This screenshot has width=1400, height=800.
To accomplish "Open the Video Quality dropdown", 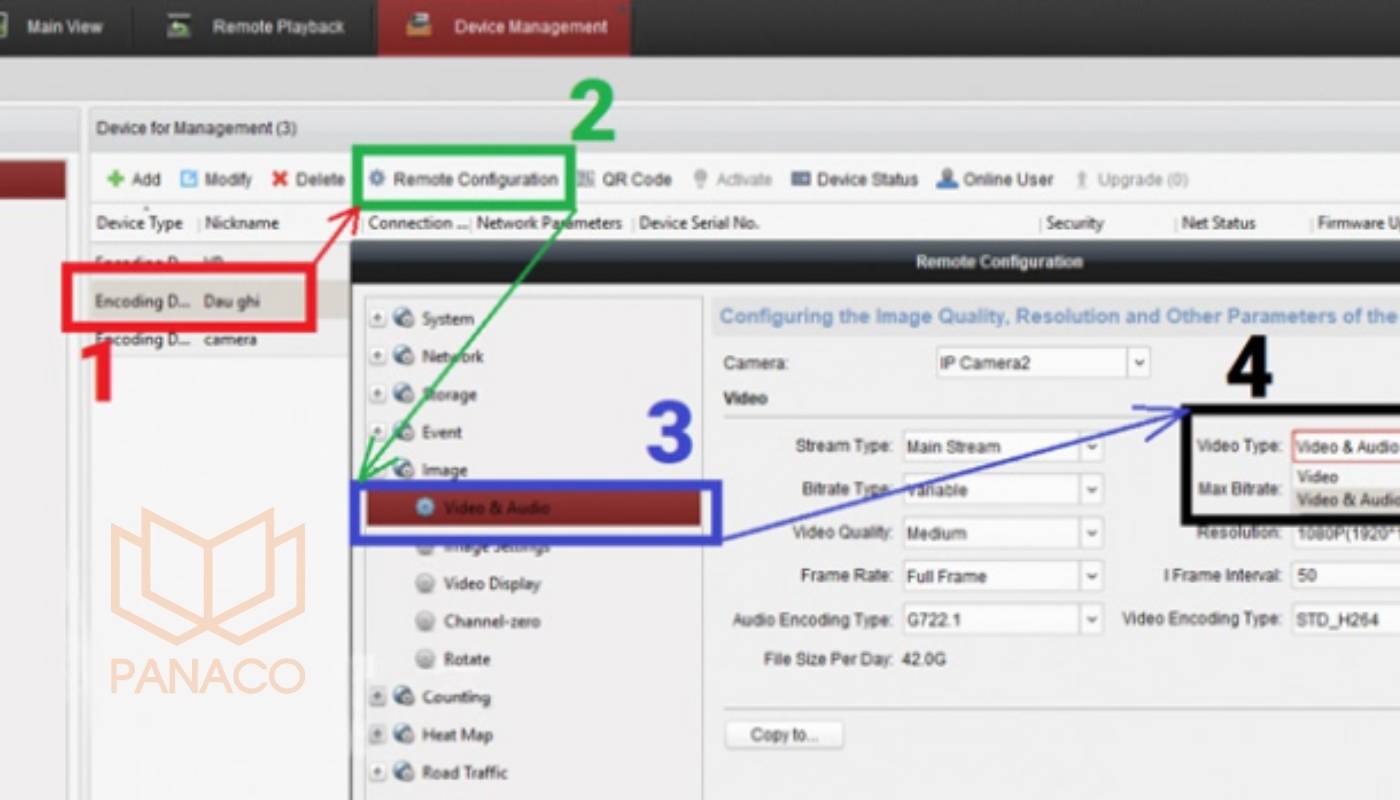I will (x=1091, y=533).
